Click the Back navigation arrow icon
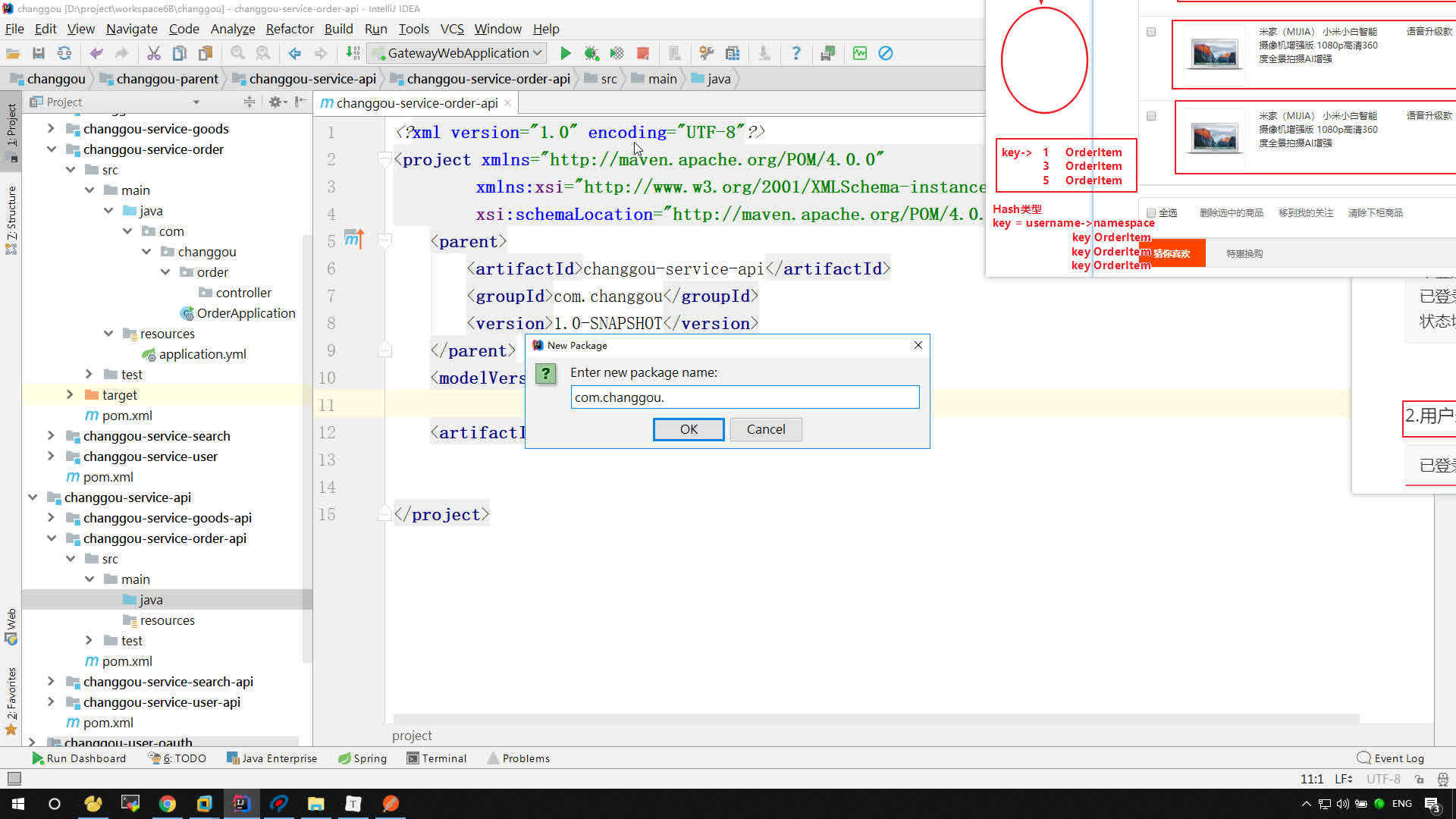 click(295, 53)
